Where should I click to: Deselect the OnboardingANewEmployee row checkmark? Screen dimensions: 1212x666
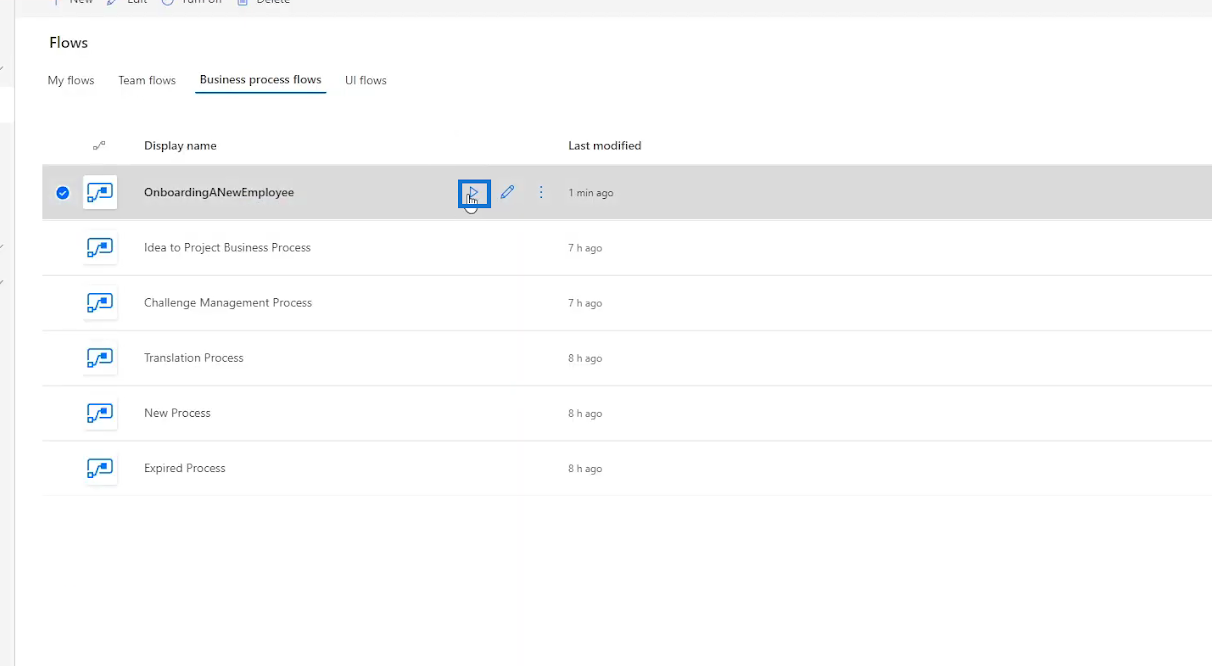[63, 193]
